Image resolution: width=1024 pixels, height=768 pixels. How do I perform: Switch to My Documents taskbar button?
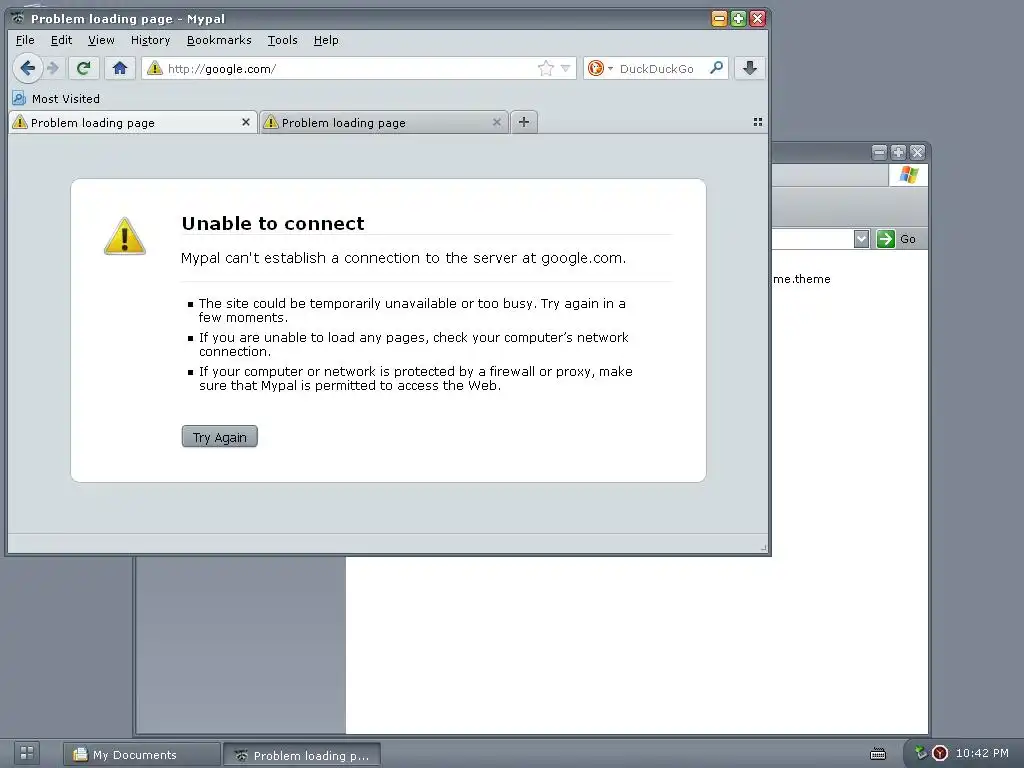point(141,755)
